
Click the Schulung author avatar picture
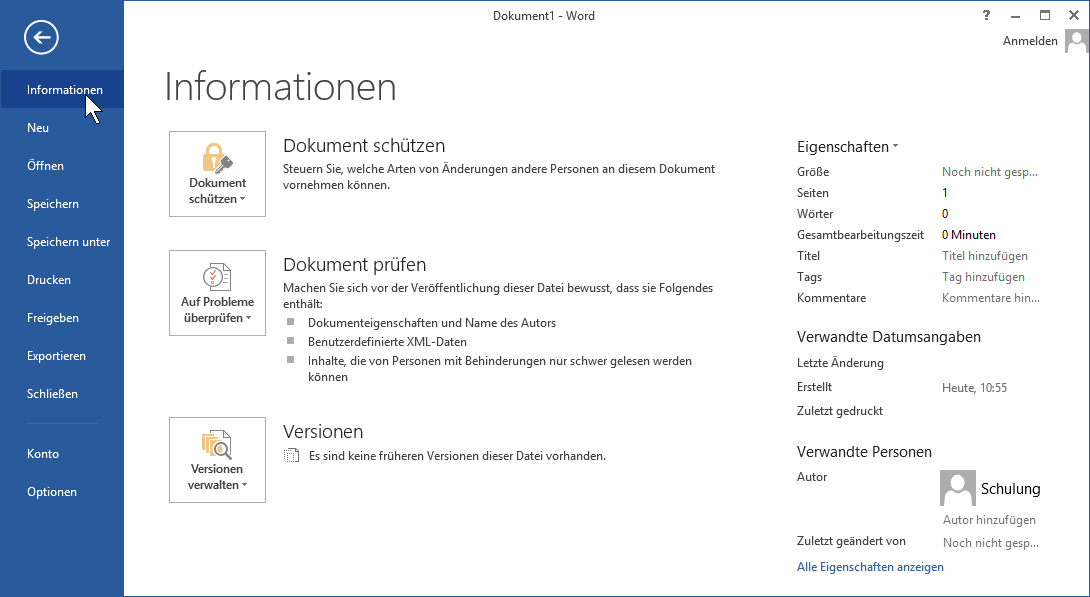coord(957,488)
